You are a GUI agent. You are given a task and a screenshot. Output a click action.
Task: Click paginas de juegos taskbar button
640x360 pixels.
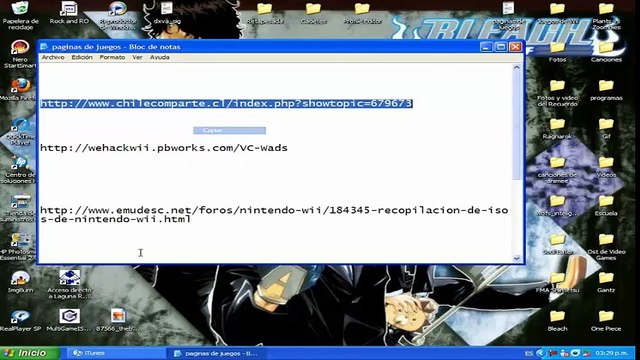point(217,353)
